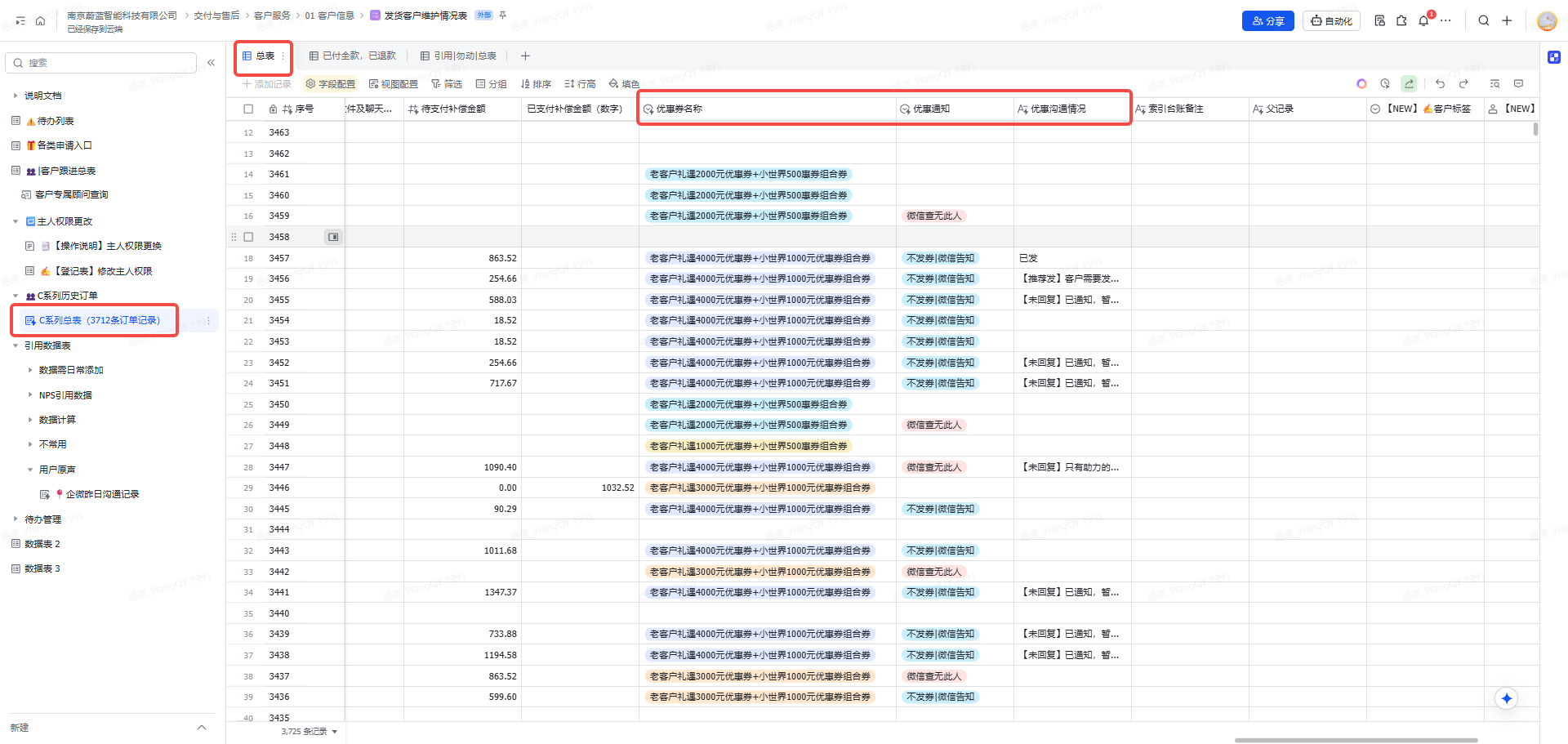Open the comments icon in the toolbar
The height and width of the screenshot is (744, 1568).
[1518, 84]
